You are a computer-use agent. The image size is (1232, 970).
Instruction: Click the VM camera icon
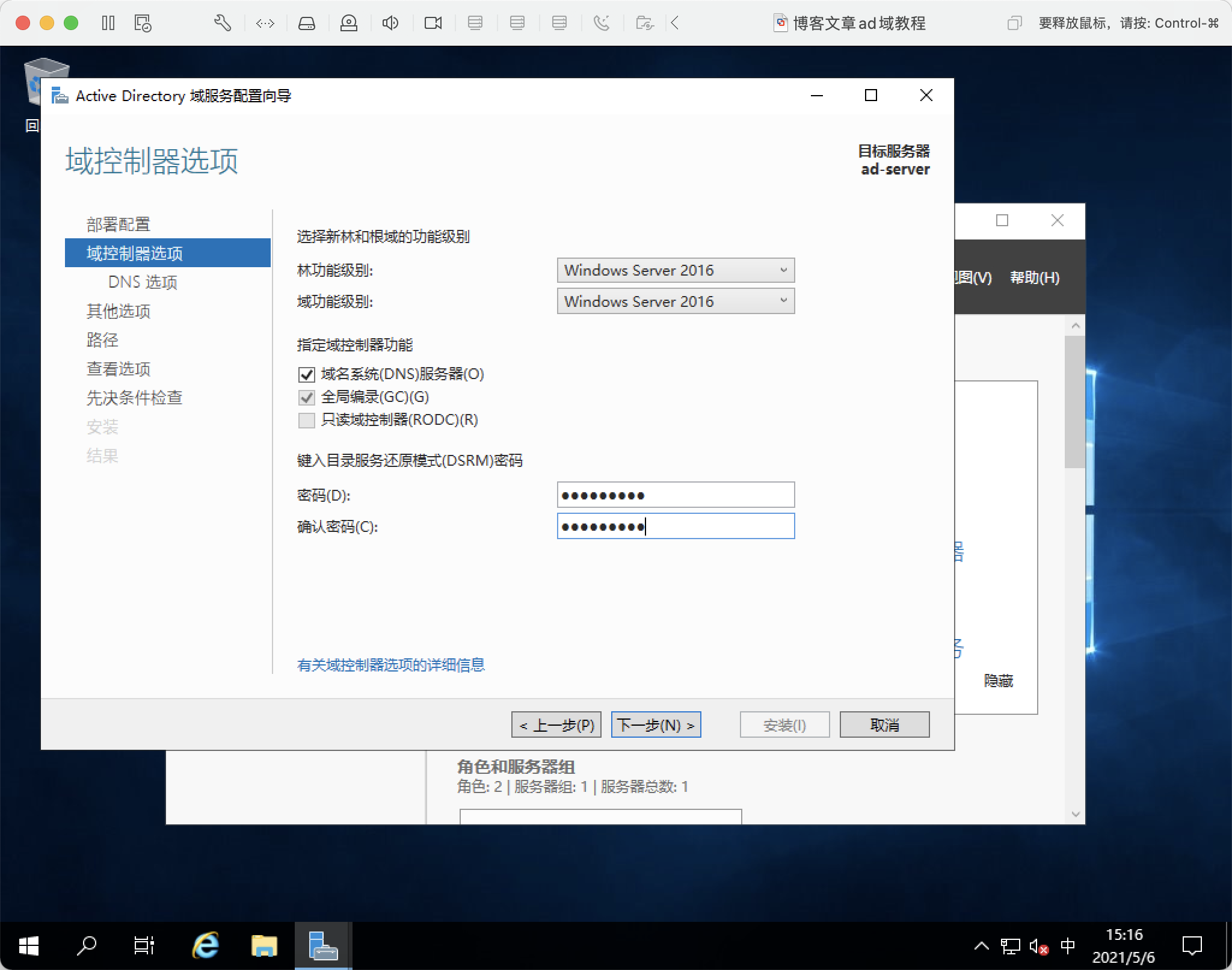(433, 23)
